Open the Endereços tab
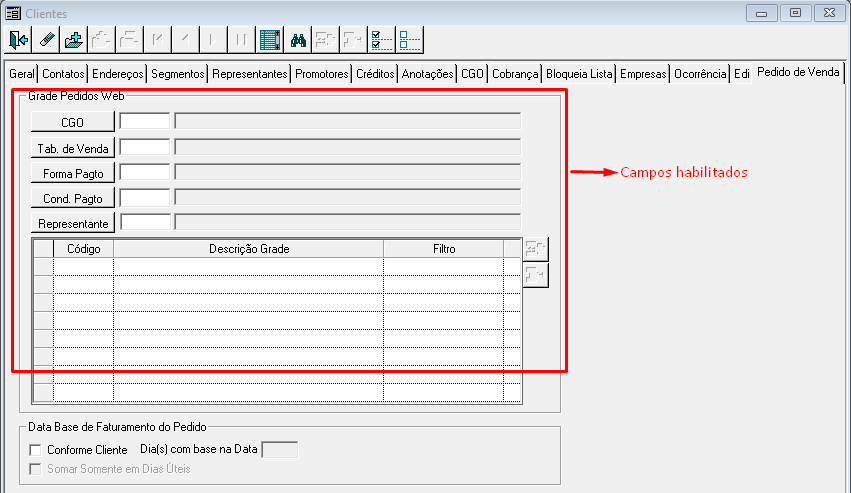This screenshot has width=851, height=493. 118,74
